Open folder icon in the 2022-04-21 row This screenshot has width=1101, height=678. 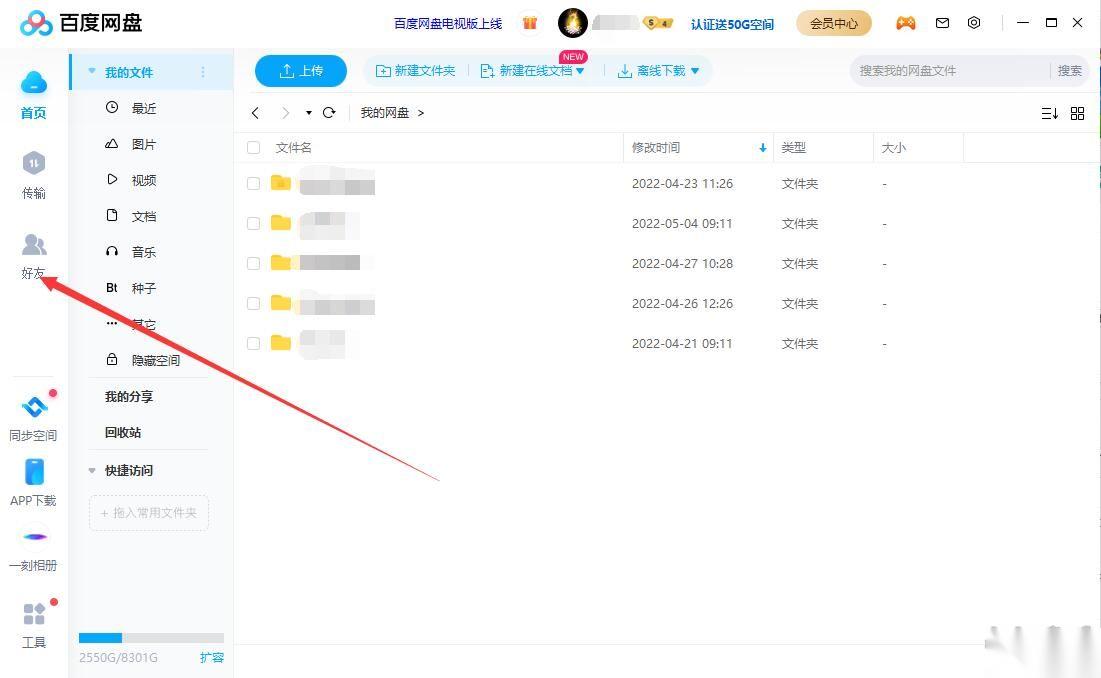(281, 343)
